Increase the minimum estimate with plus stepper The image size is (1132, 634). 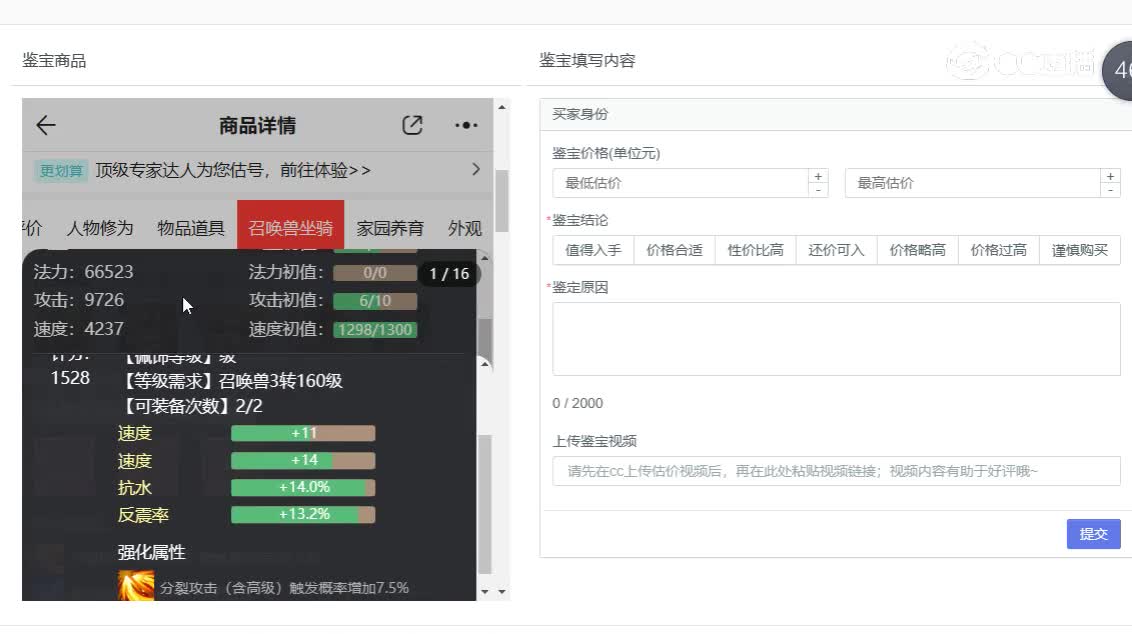click(818, 176)
